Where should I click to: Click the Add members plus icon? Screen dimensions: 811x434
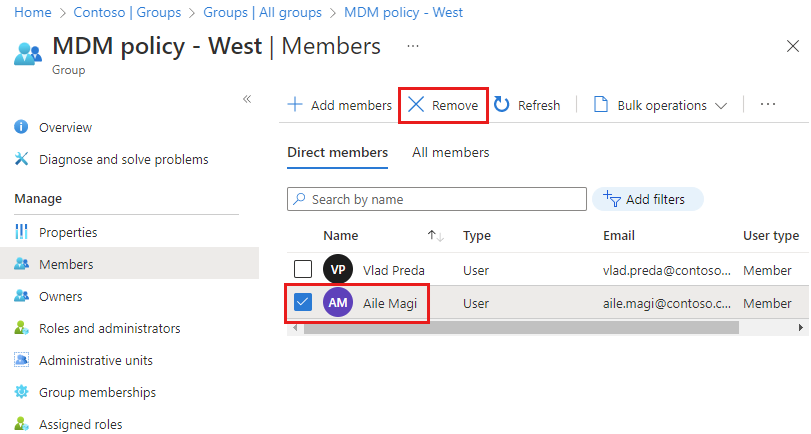click(x=296, y=105)
